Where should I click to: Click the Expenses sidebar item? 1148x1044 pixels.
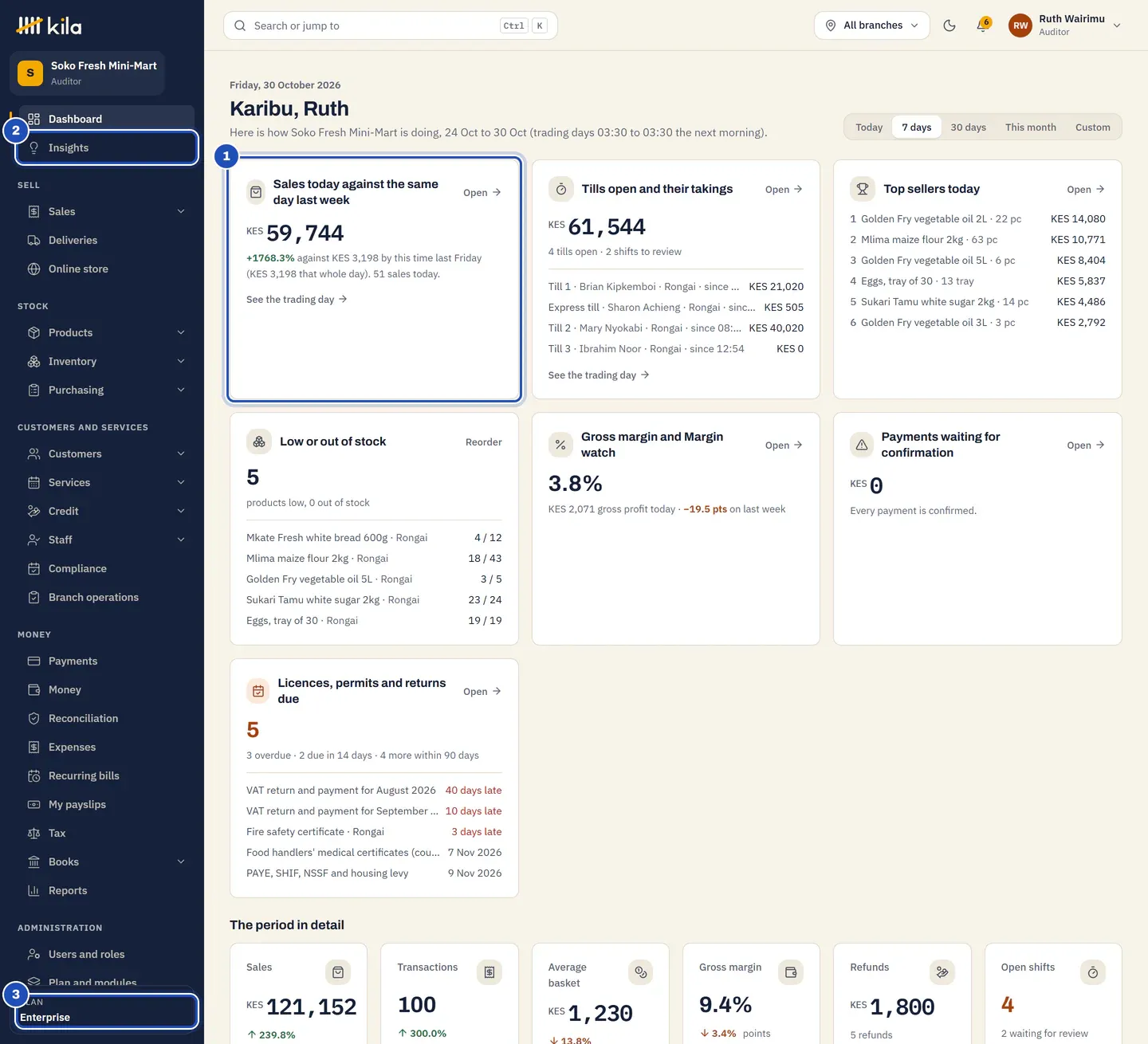coord(107,747)
